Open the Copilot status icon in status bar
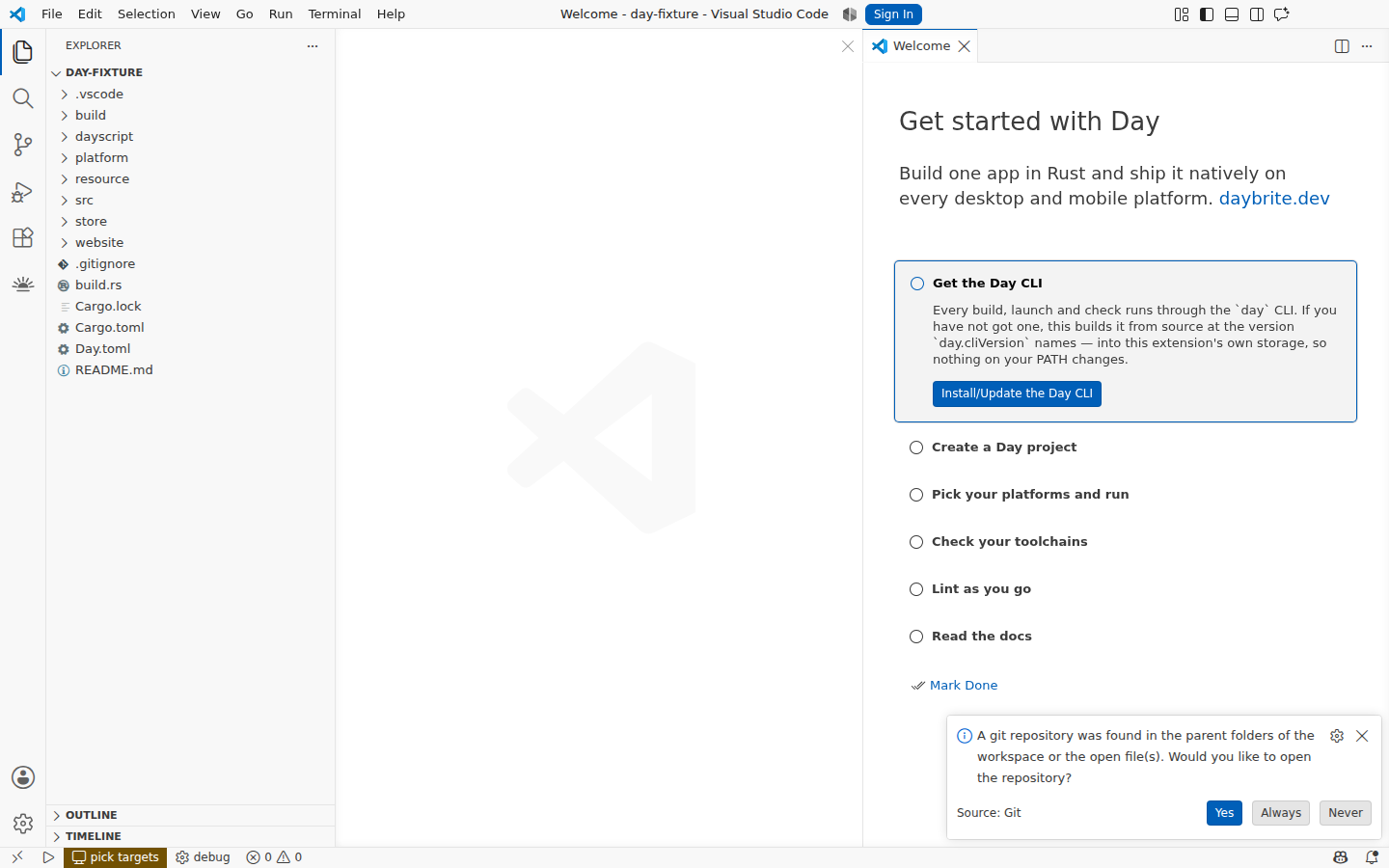Viewport: 1389px width, 868px height. pos(1341,857)
